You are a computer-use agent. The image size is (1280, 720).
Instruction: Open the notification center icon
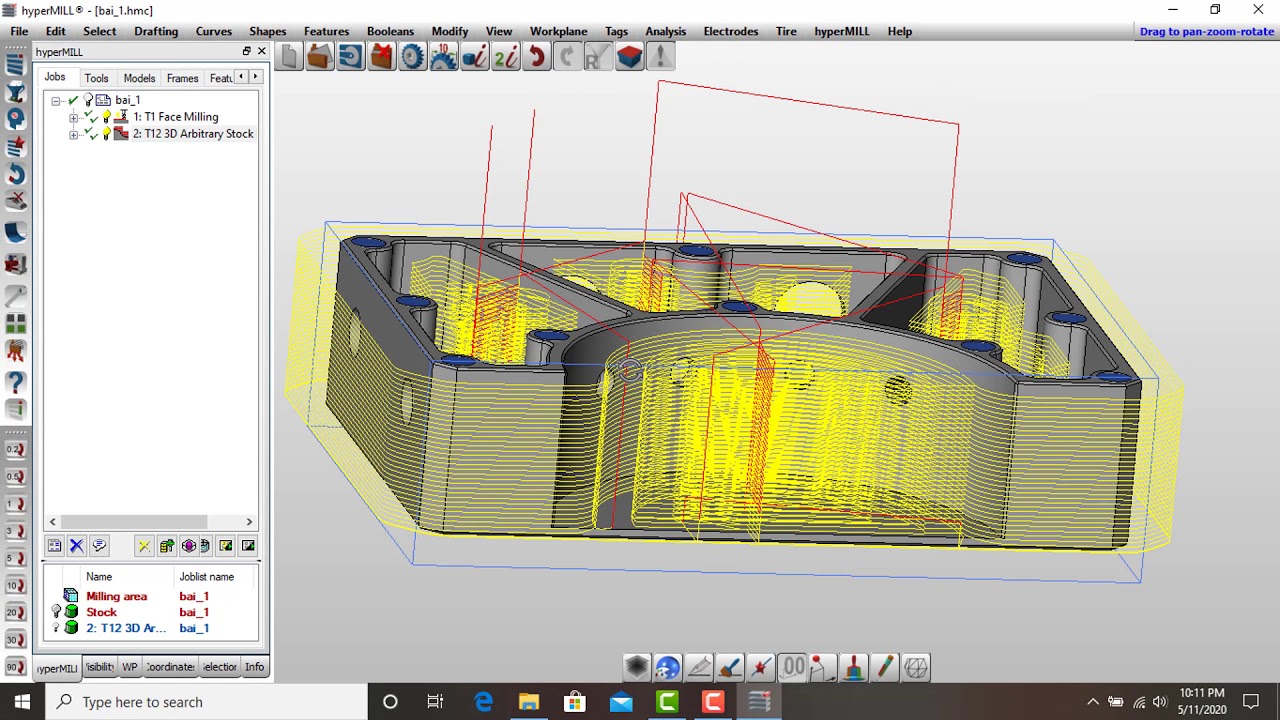pos(1251,702)
